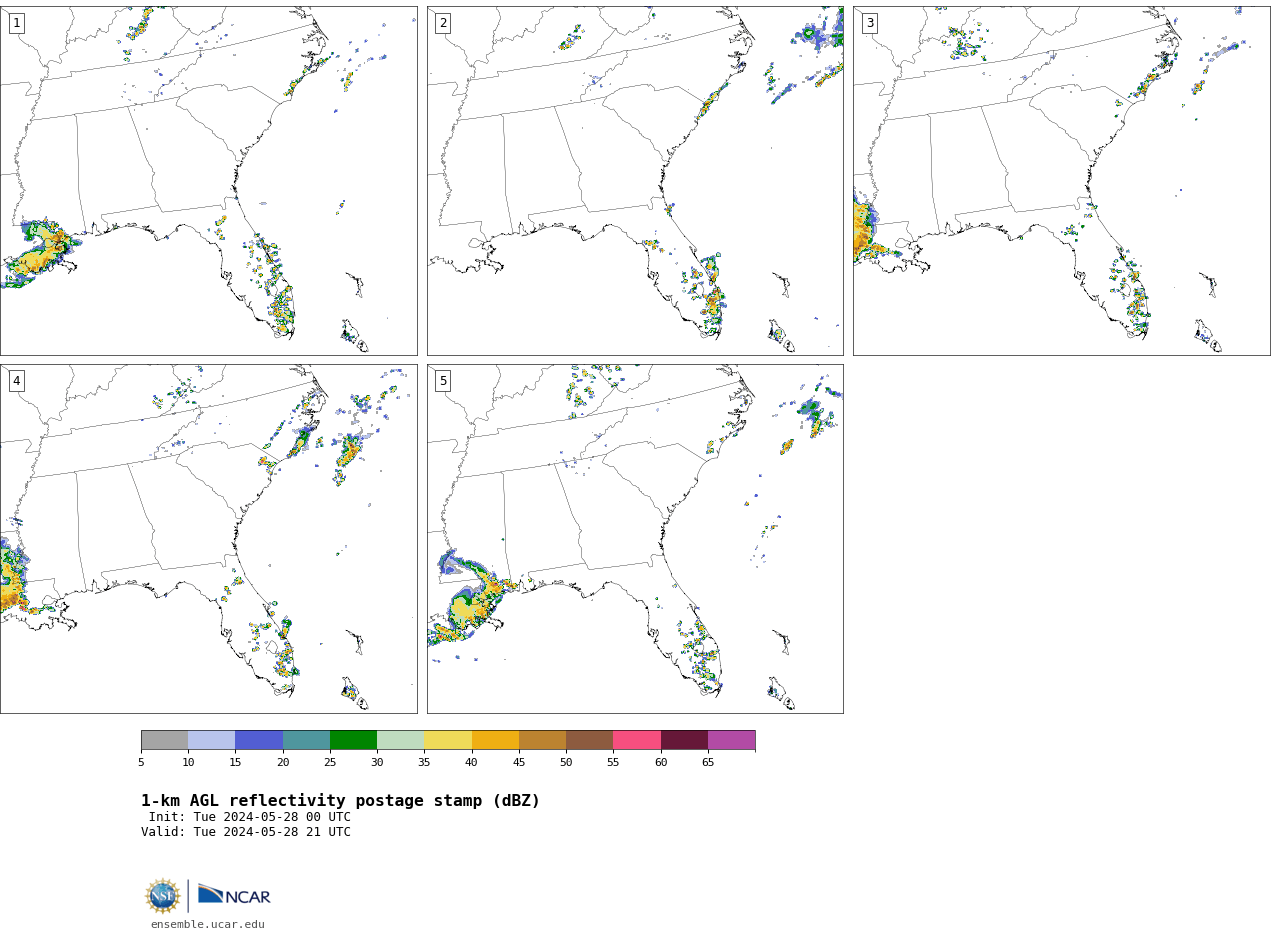Click the blue 15-20 dBZ swatch
Image resolution: width=1280 pixels, height=936 pixels.
[x=259, y=740]
